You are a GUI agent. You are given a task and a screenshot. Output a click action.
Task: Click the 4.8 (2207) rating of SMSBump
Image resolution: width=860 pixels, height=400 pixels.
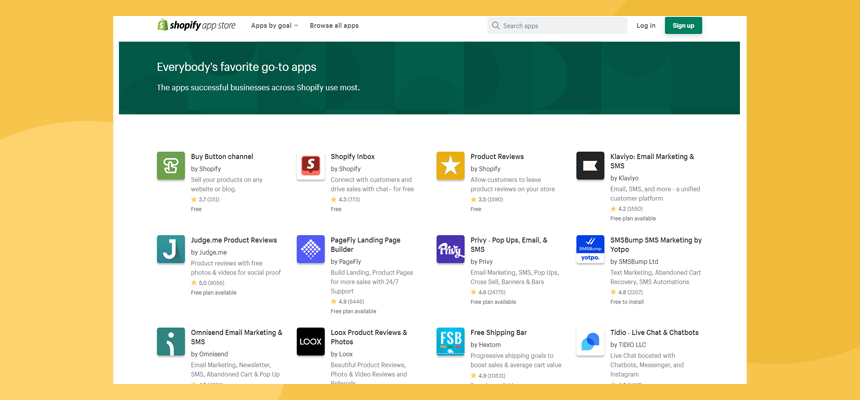[626, 292]
